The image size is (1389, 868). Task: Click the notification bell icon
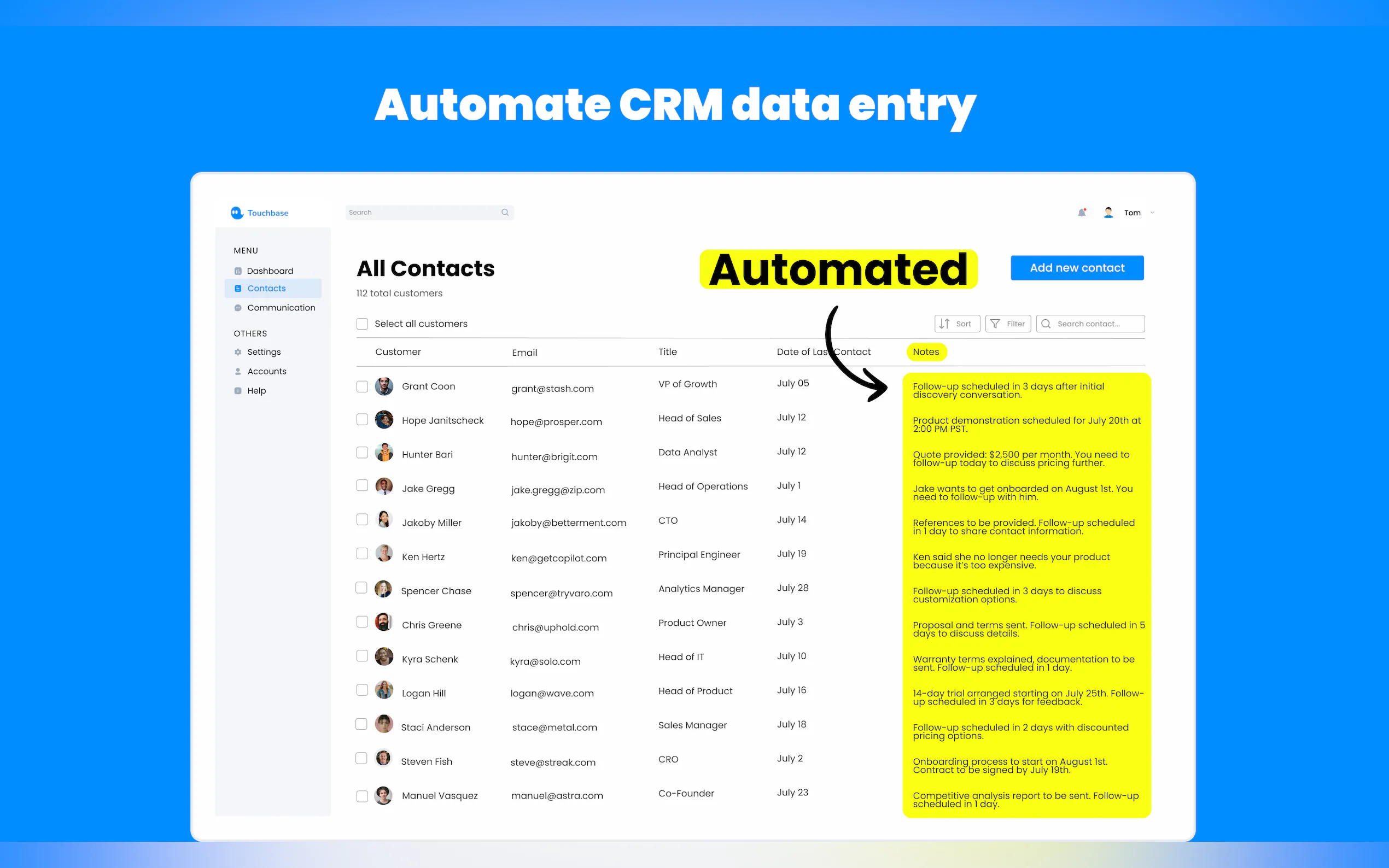pos(1081,213)
